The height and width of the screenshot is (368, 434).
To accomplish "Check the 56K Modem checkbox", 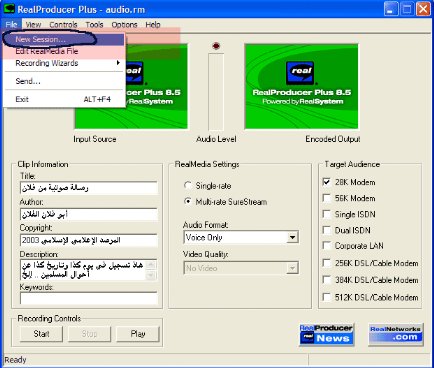I will click(x=327, y=198).
